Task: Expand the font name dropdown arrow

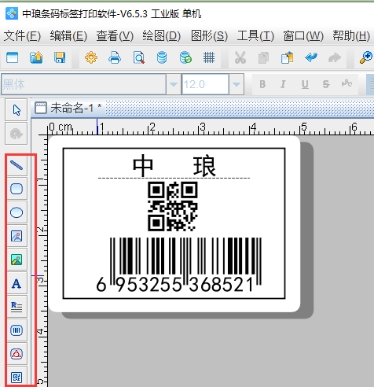Action: tap(173, 84)
